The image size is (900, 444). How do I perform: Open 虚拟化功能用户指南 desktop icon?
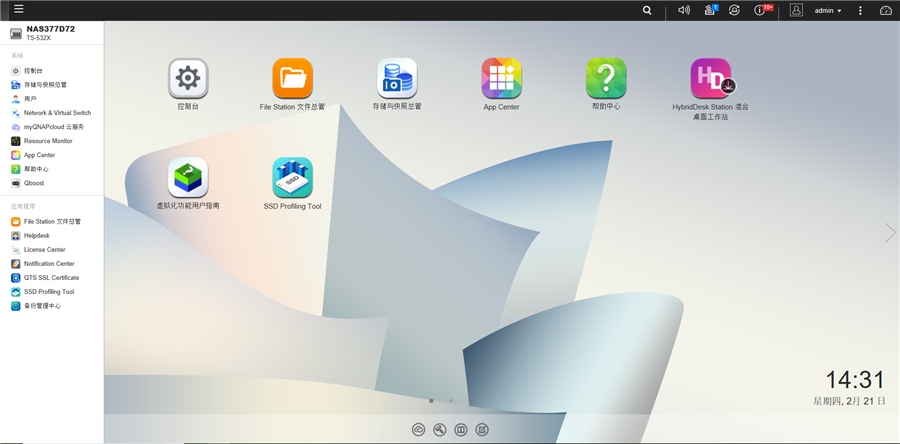pyautogui.click(x=188, y=178)
